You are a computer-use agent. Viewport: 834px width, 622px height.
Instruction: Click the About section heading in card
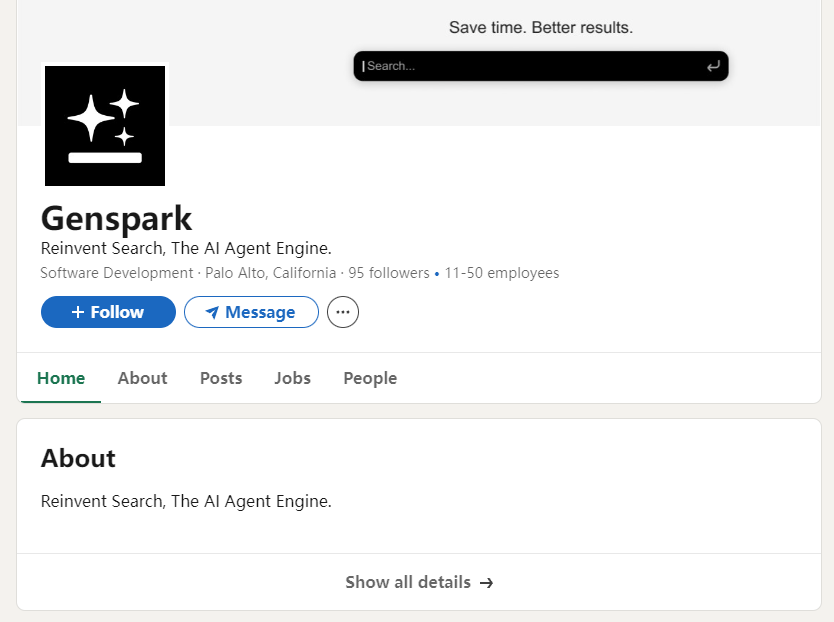pyautogui.click(x=78, y=458)
